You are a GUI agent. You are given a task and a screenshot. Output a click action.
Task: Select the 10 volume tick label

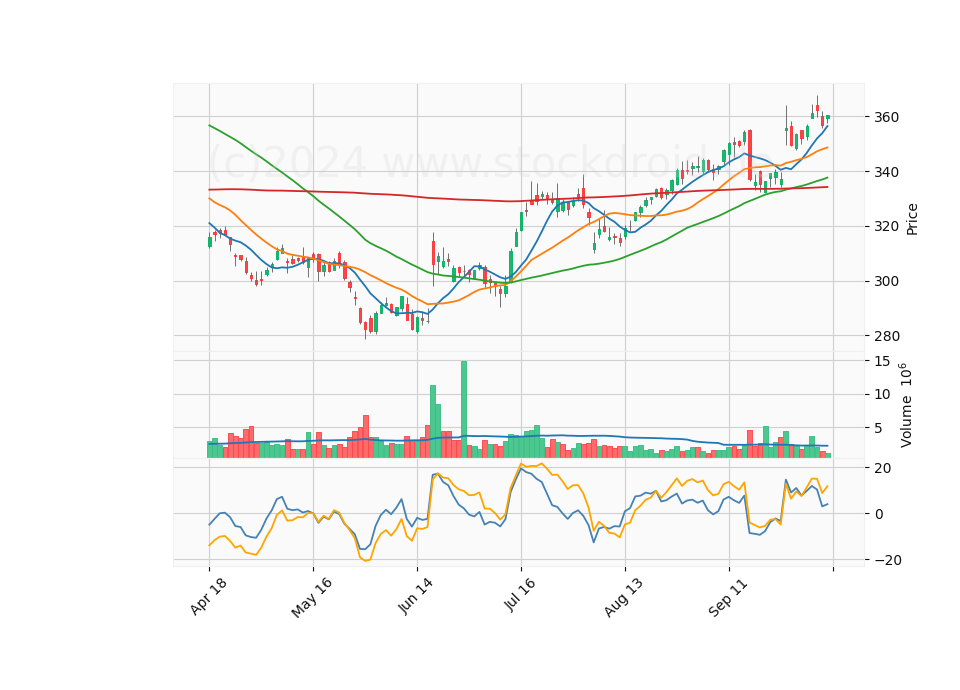click(882, 394)
